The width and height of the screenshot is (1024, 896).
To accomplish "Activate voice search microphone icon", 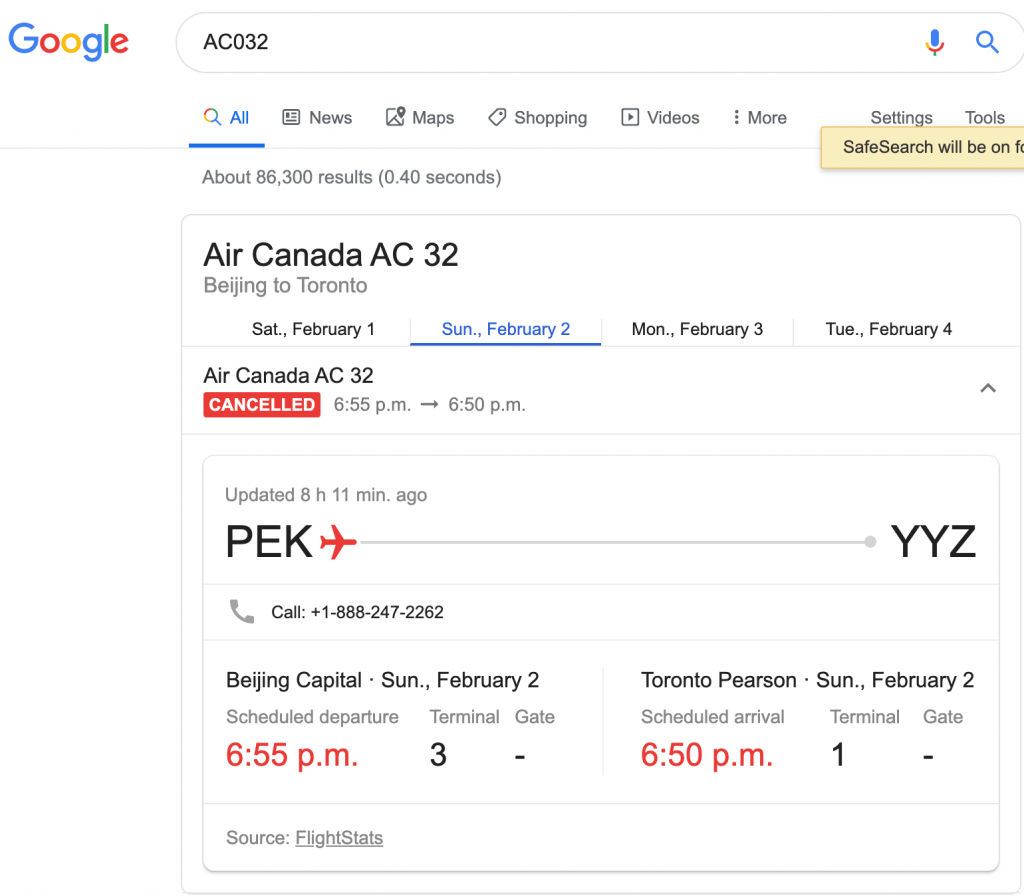I will (935, 42).
